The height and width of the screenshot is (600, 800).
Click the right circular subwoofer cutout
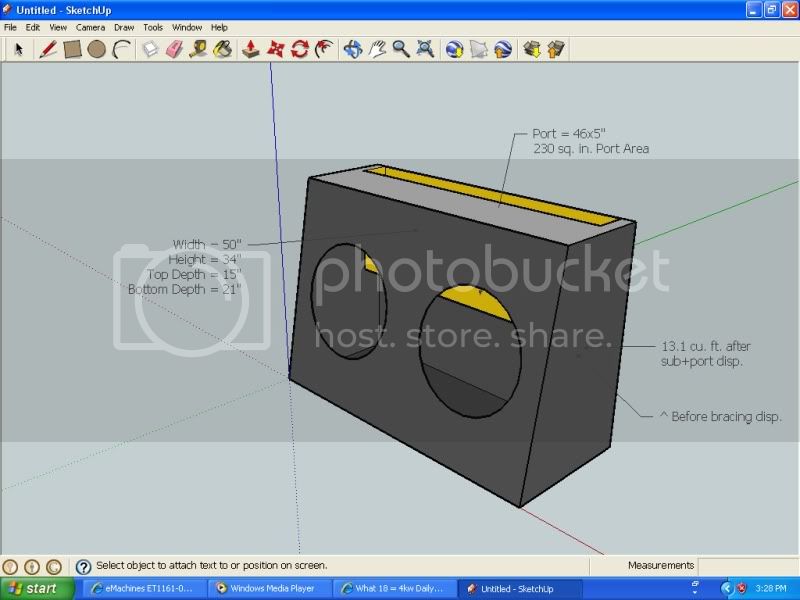coord(470,352)
